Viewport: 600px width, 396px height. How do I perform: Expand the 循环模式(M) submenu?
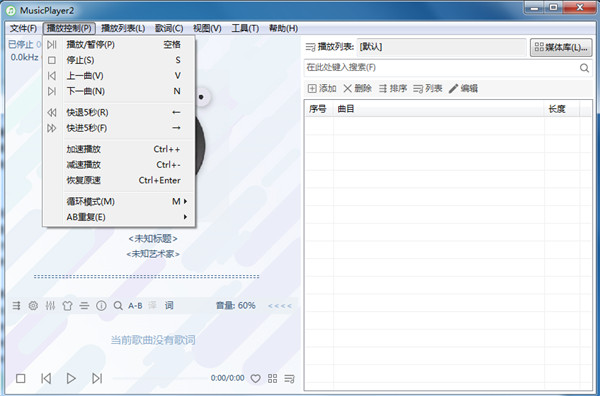click(x=119, y=202)
